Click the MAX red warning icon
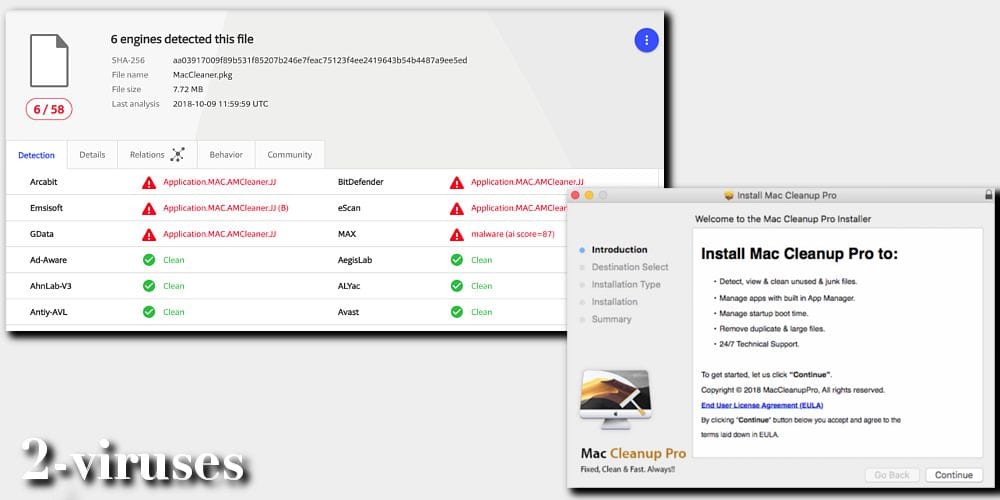Viewport: 1000px width, 500px height. tap(456, 234)
